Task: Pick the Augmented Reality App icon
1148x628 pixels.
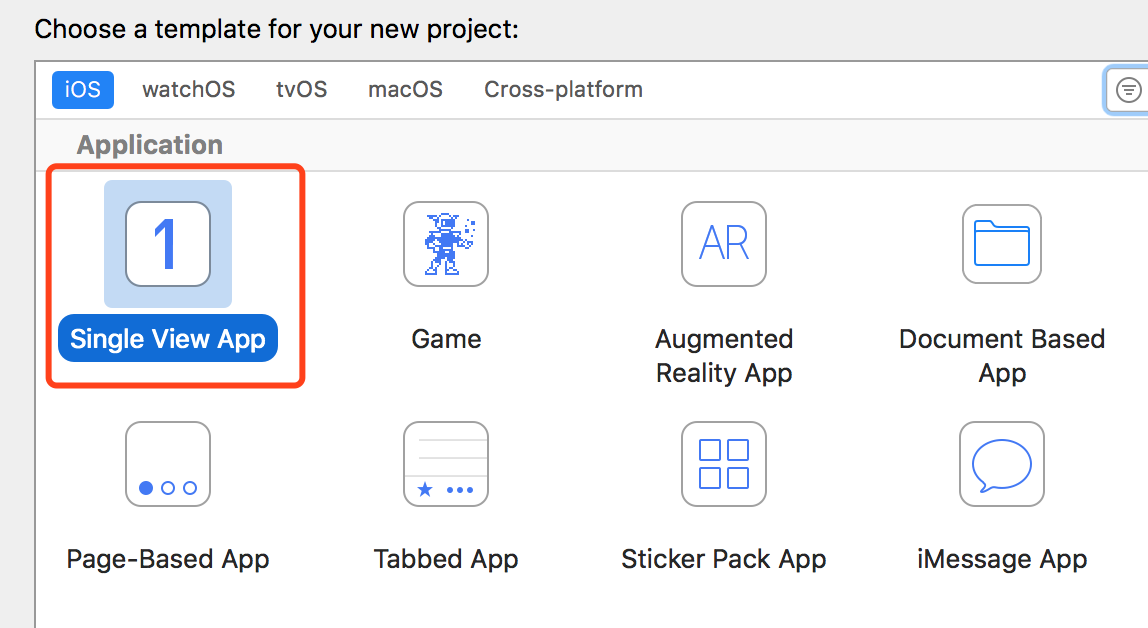Action: (724, 244)
